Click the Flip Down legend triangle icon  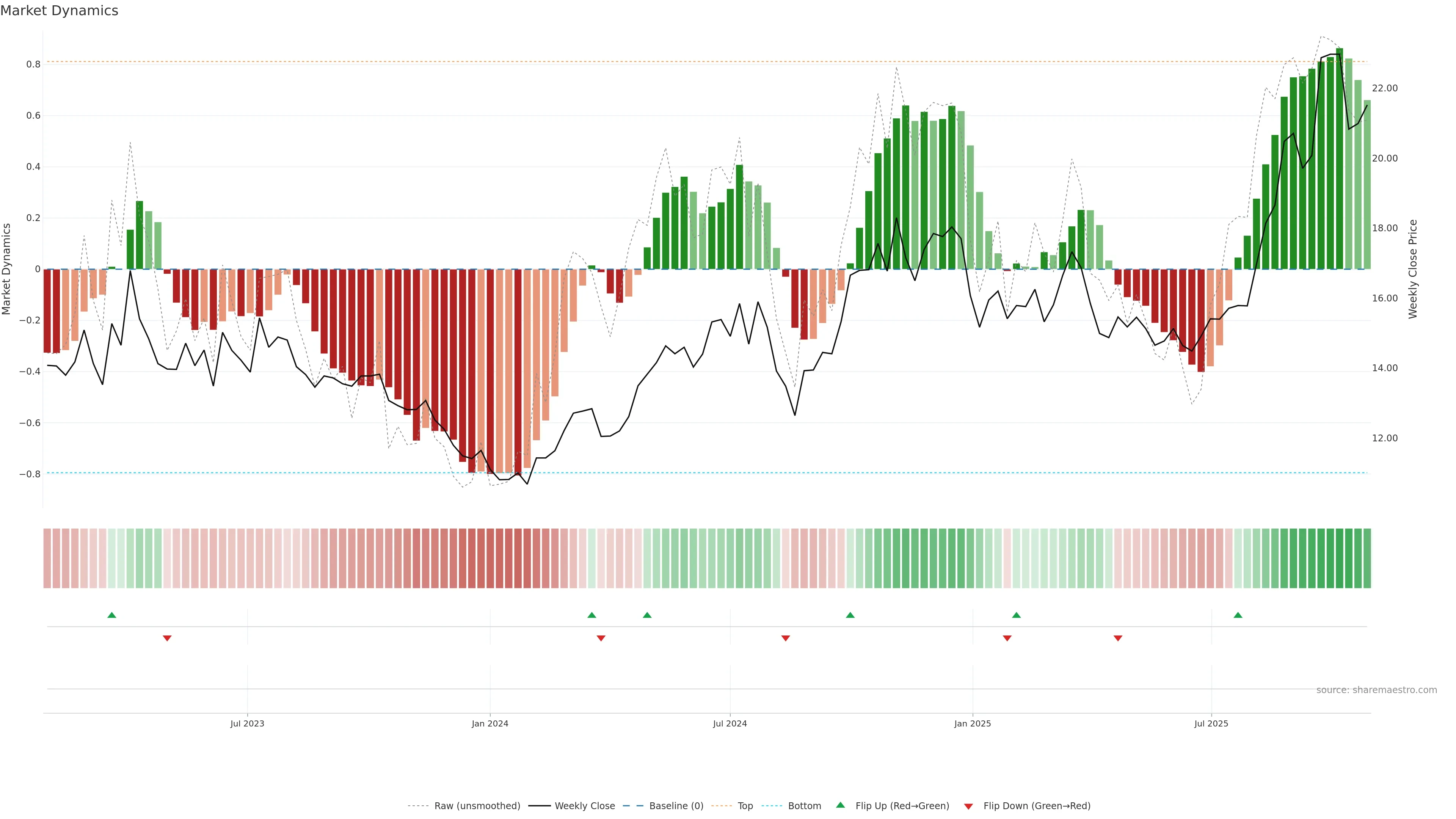(968, 806)
